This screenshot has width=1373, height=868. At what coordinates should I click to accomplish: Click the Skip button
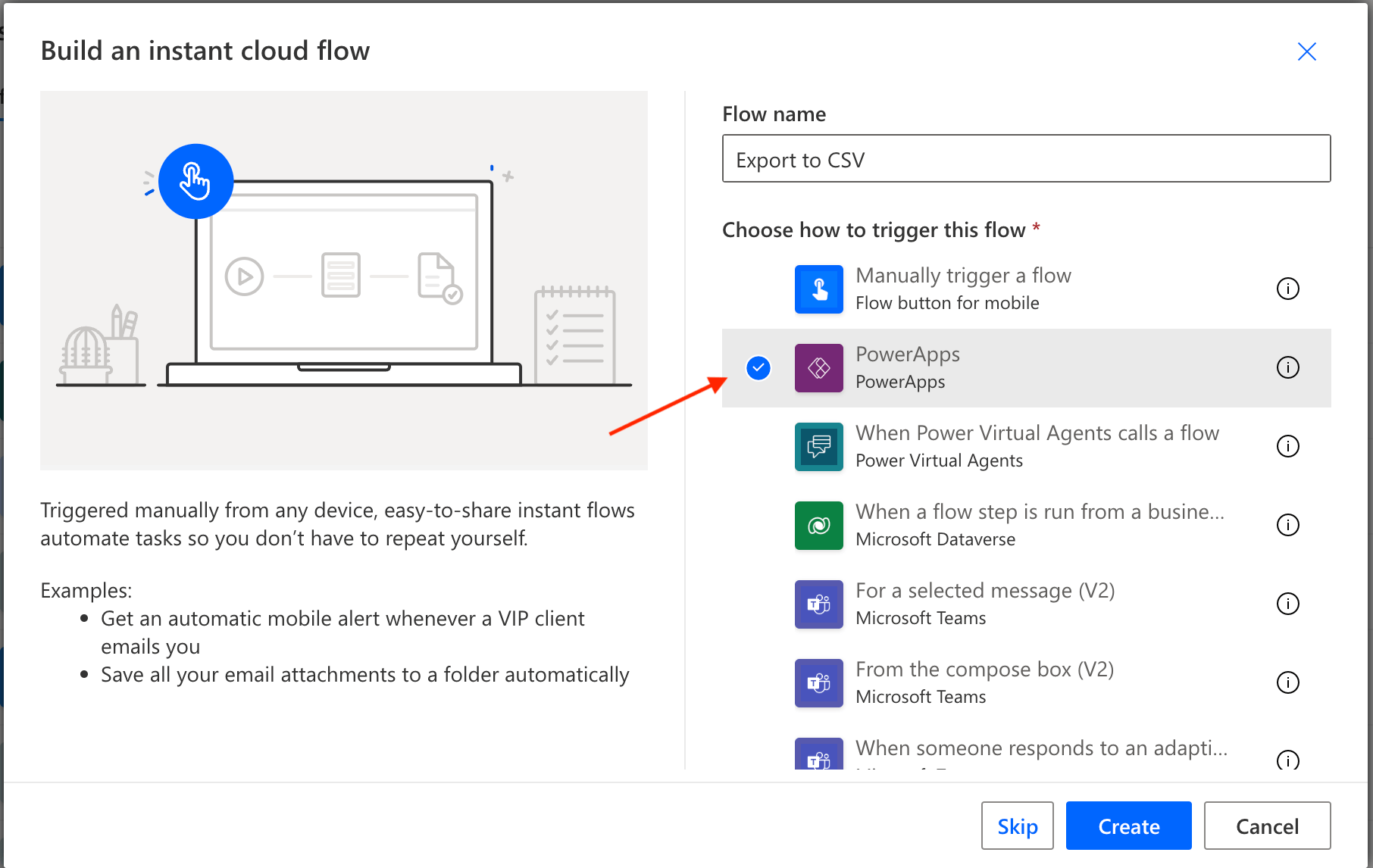click(x=1017, y=826)
